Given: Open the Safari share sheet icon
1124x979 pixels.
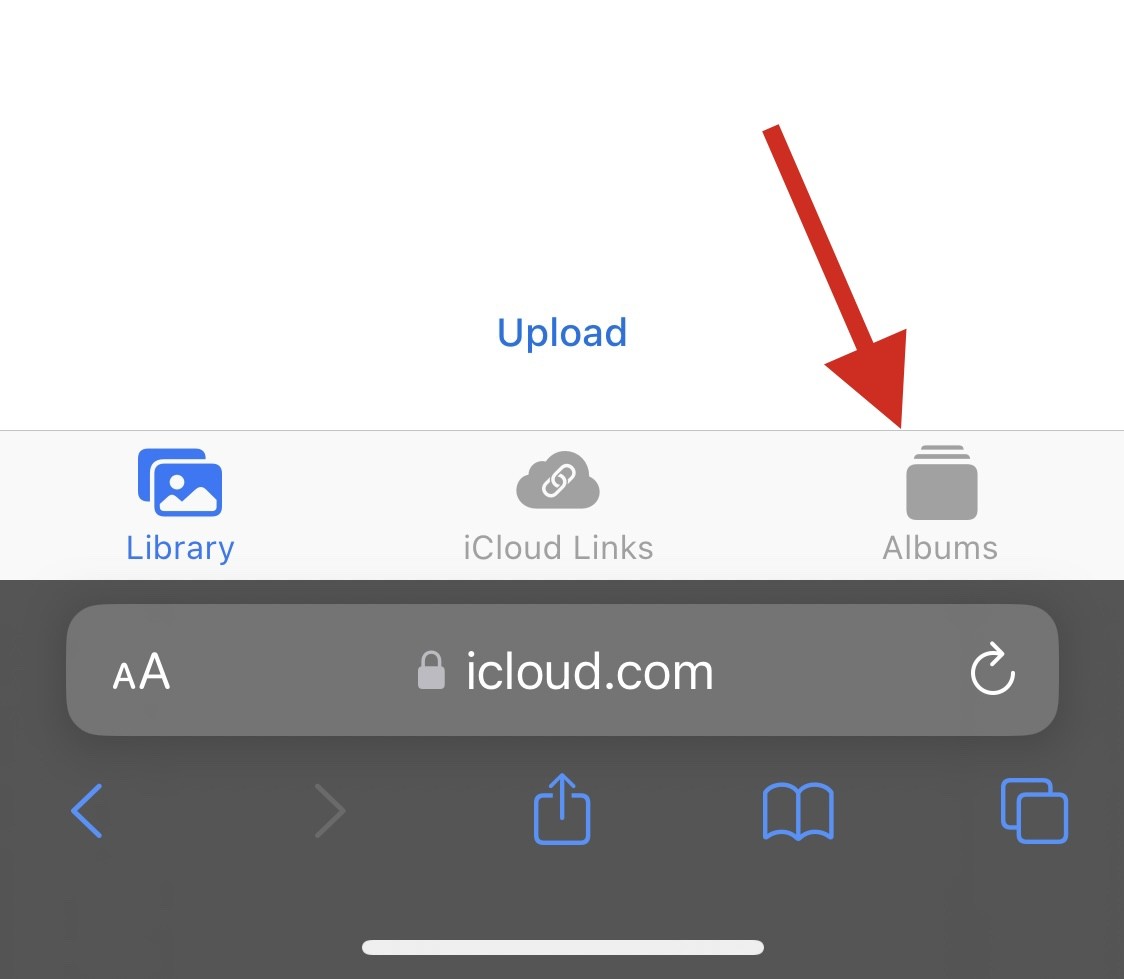Looking at the screenshot, I should (562, 808).
